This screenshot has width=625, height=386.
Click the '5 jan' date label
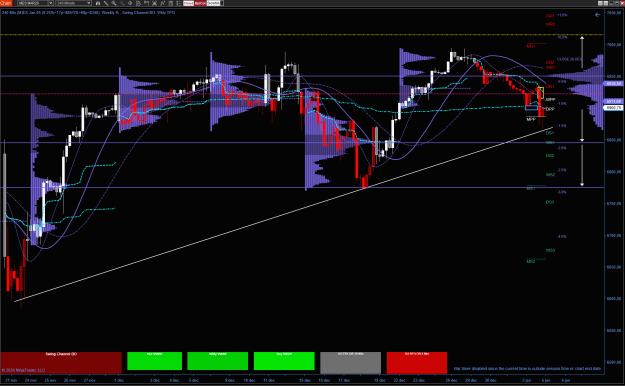(546, 380)
